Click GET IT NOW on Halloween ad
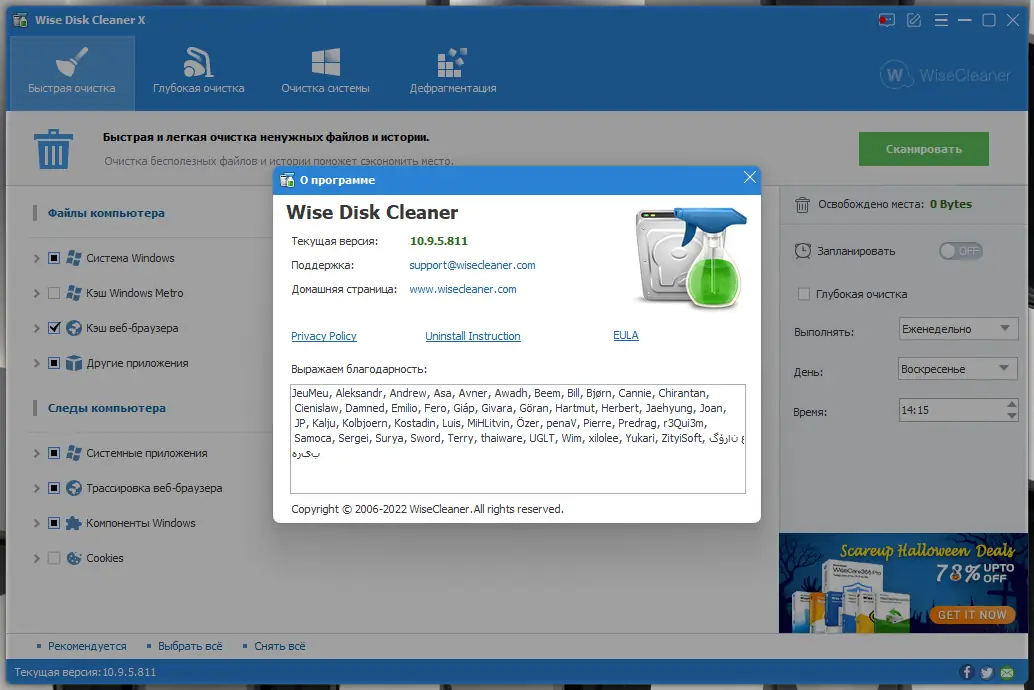1034x690 pixels. point(973,615)
